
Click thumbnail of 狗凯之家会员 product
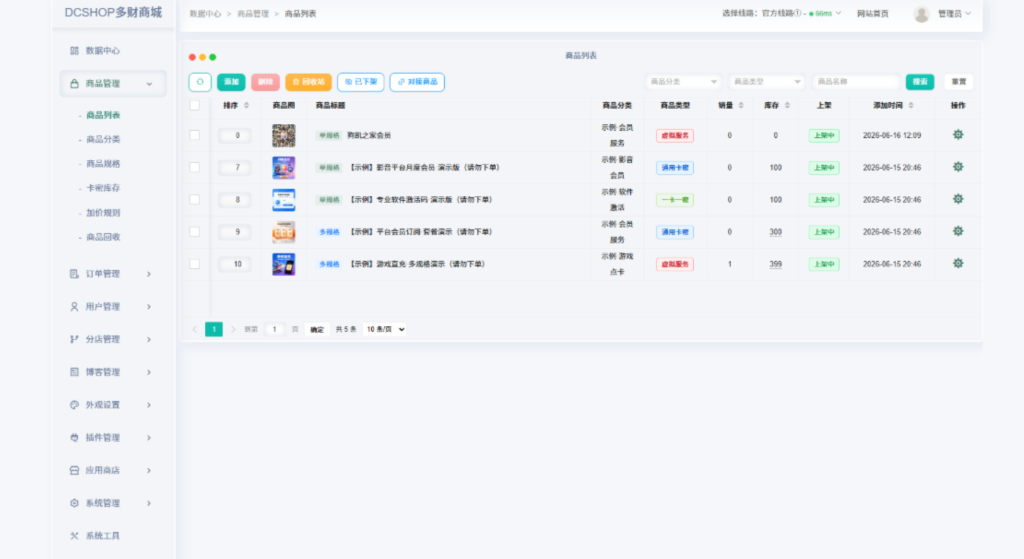pos(283,135)
